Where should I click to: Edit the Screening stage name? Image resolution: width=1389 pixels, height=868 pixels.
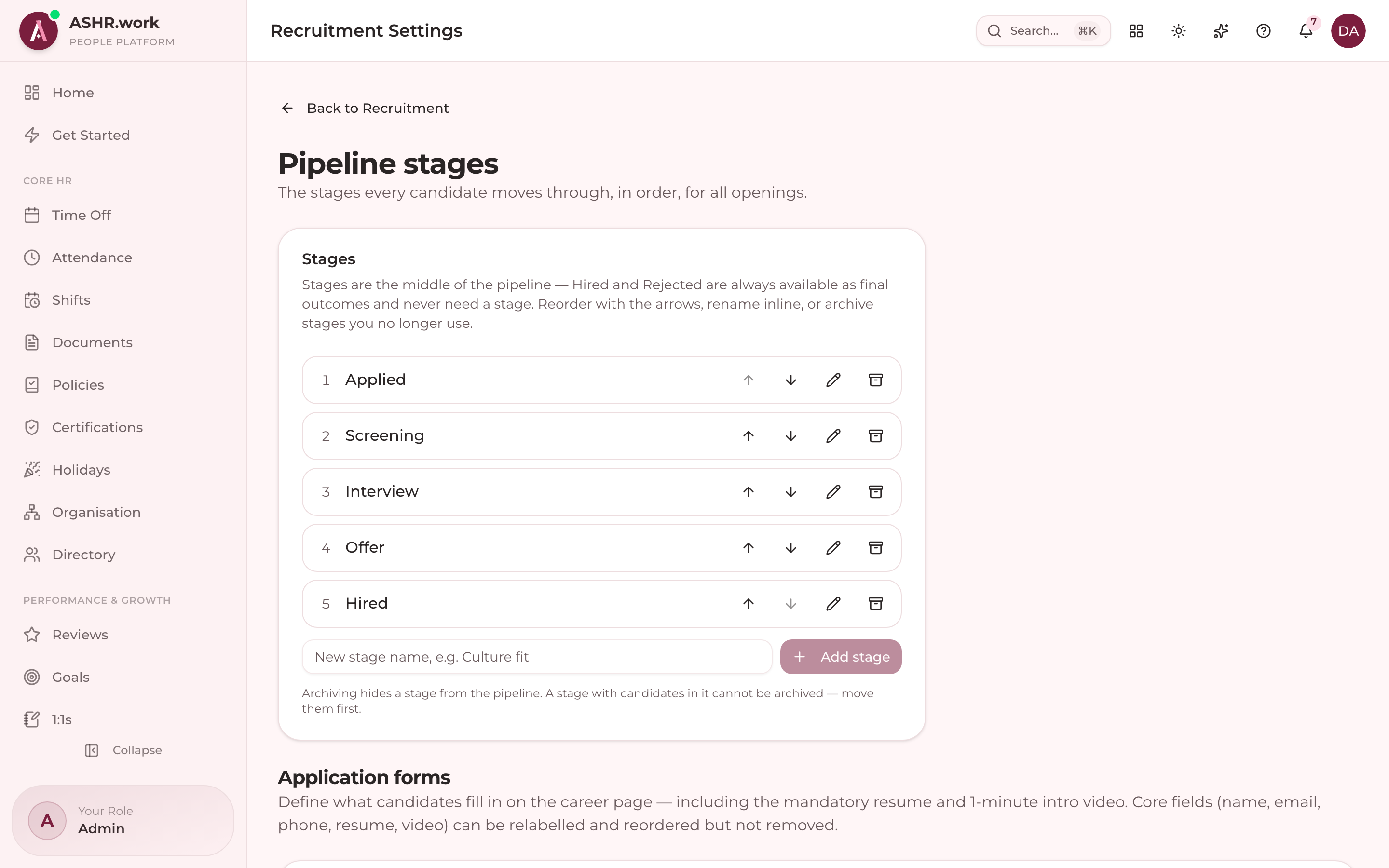coord(833,436)
